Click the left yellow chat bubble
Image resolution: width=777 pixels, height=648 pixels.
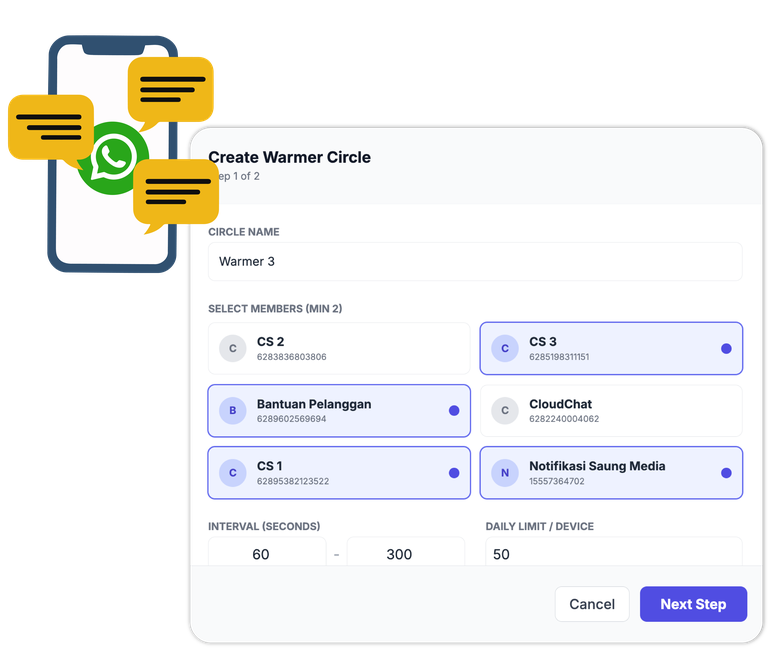(x=49, y=127)
